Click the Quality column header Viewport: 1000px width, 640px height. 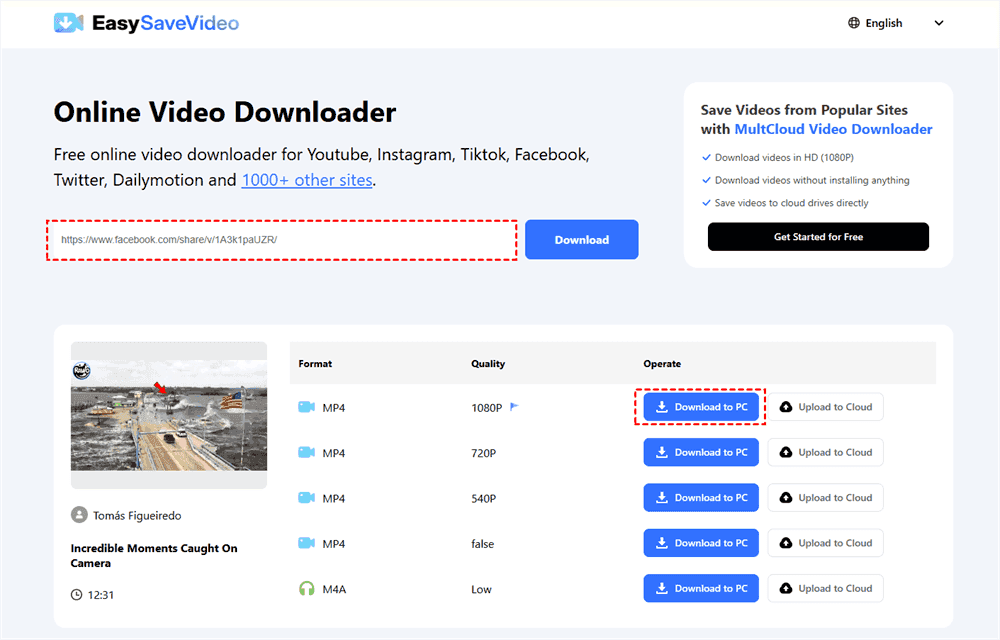pos(488,363)
